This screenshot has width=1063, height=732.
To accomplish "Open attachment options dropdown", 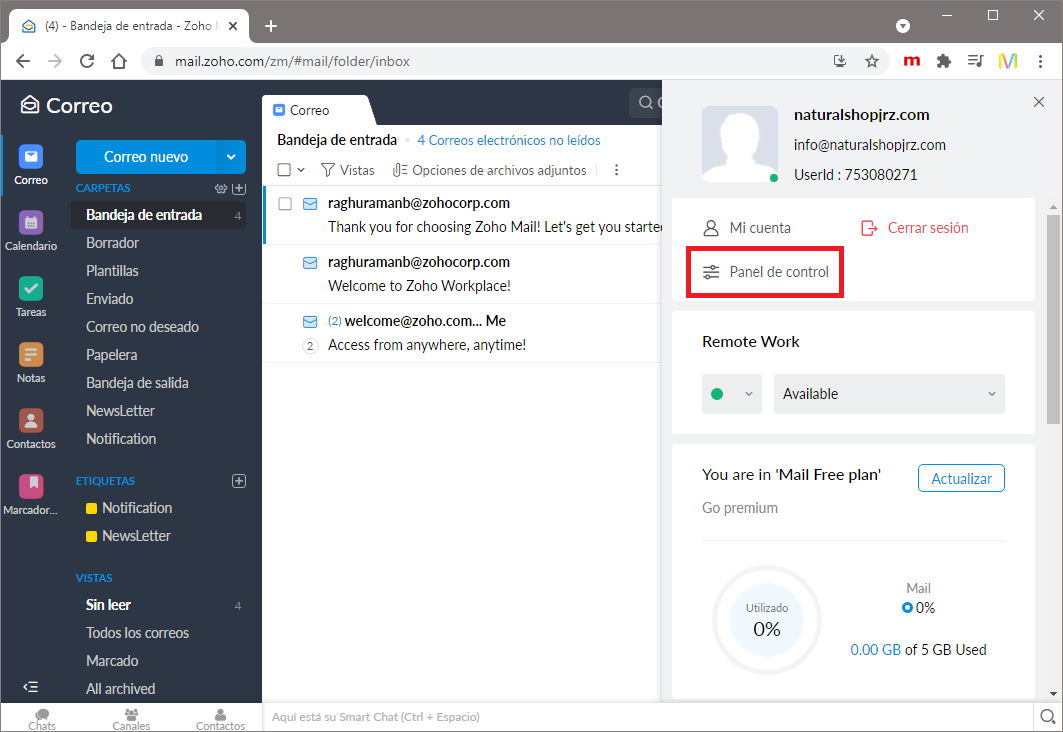I will click(489, 170).
